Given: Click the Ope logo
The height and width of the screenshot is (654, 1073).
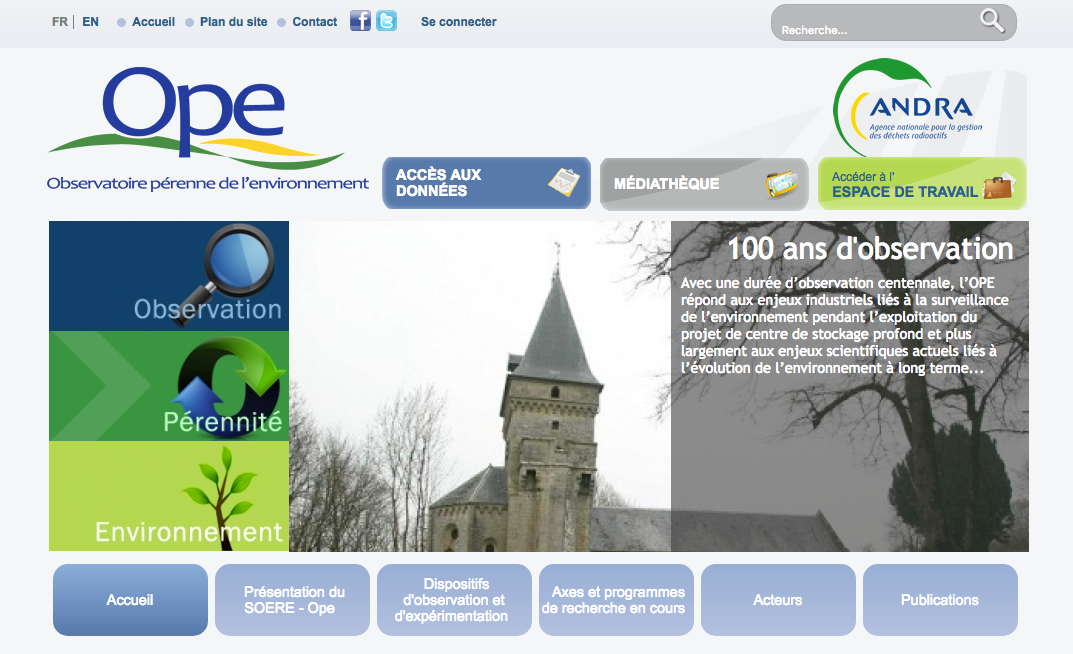Looking at the screenshot, I should click(x=196, y=118).
